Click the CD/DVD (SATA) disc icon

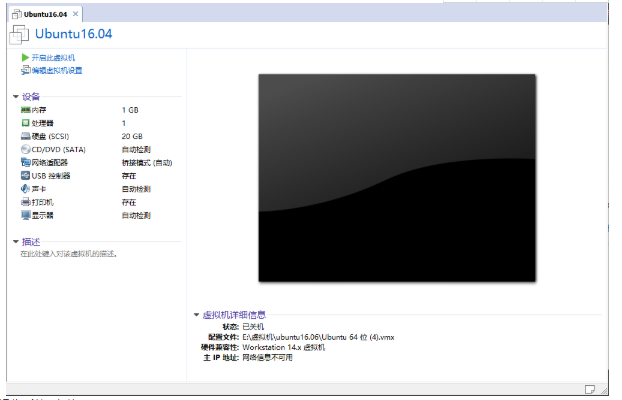click(25, 149)
